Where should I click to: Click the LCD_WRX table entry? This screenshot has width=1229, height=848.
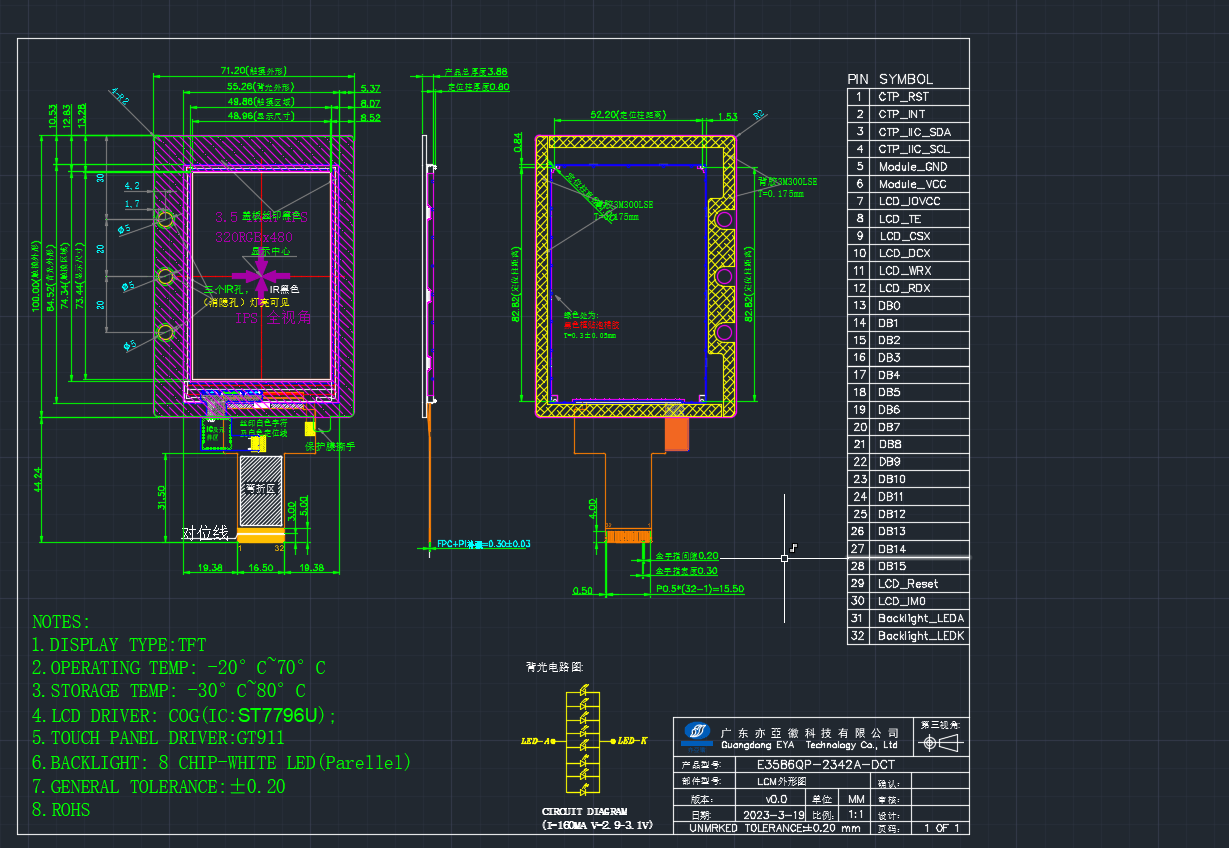905,271
